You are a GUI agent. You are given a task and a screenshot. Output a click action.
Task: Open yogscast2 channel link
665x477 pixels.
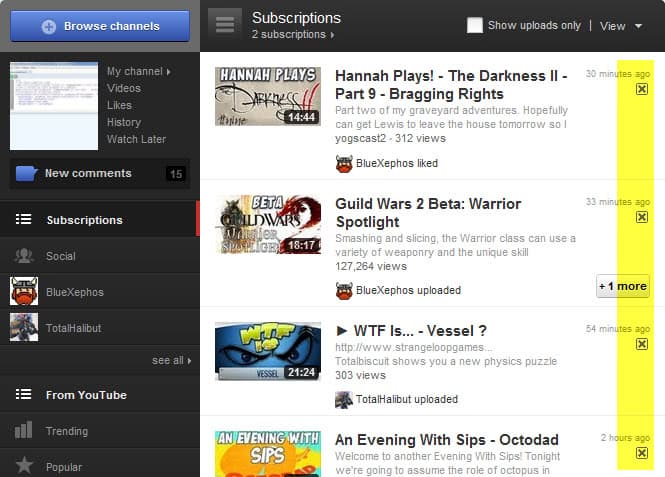pos(360,138)
